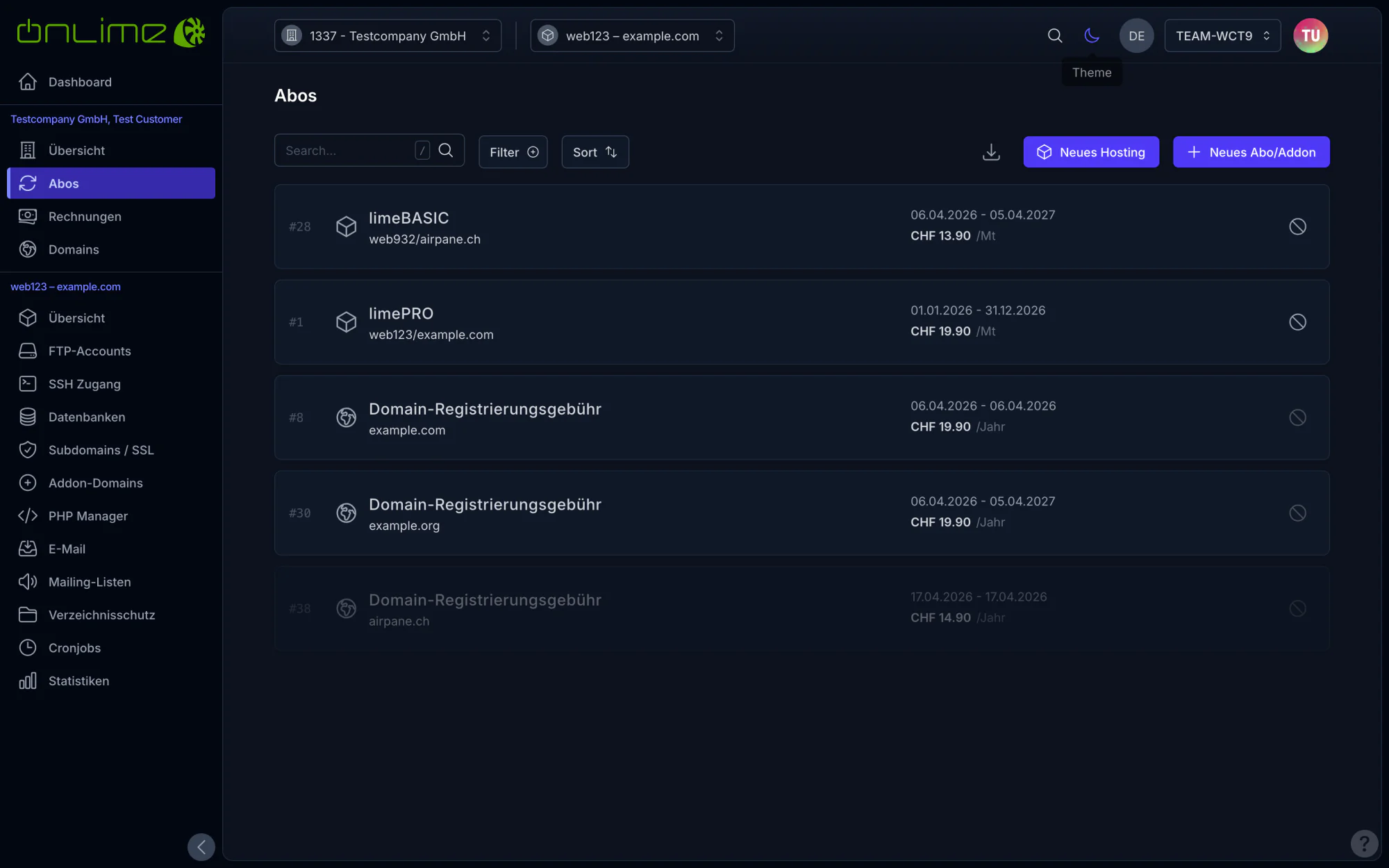Open the TU user avatar menu

1311,35
